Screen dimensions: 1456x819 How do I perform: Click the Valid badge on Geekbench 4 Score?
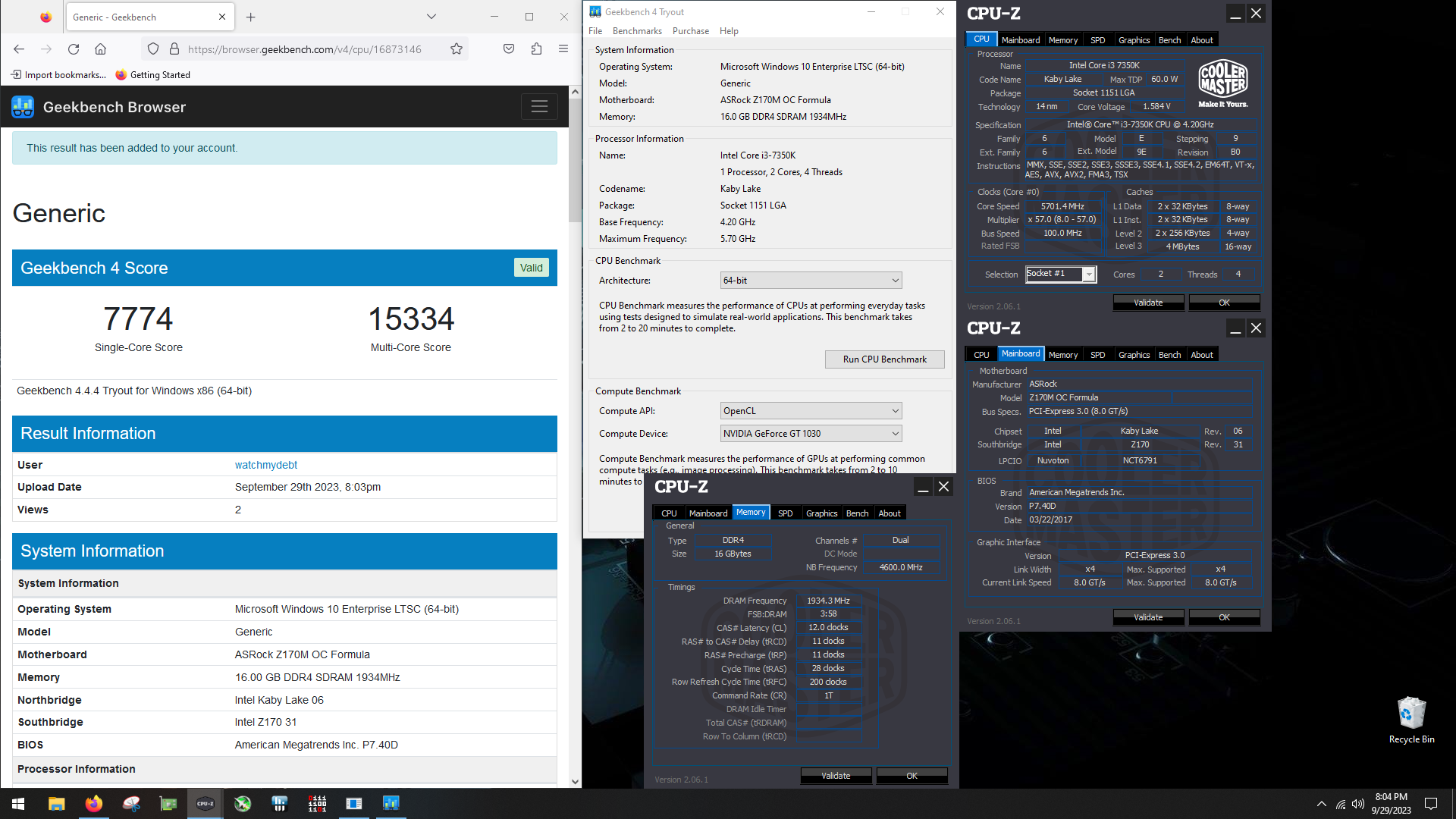531,268
